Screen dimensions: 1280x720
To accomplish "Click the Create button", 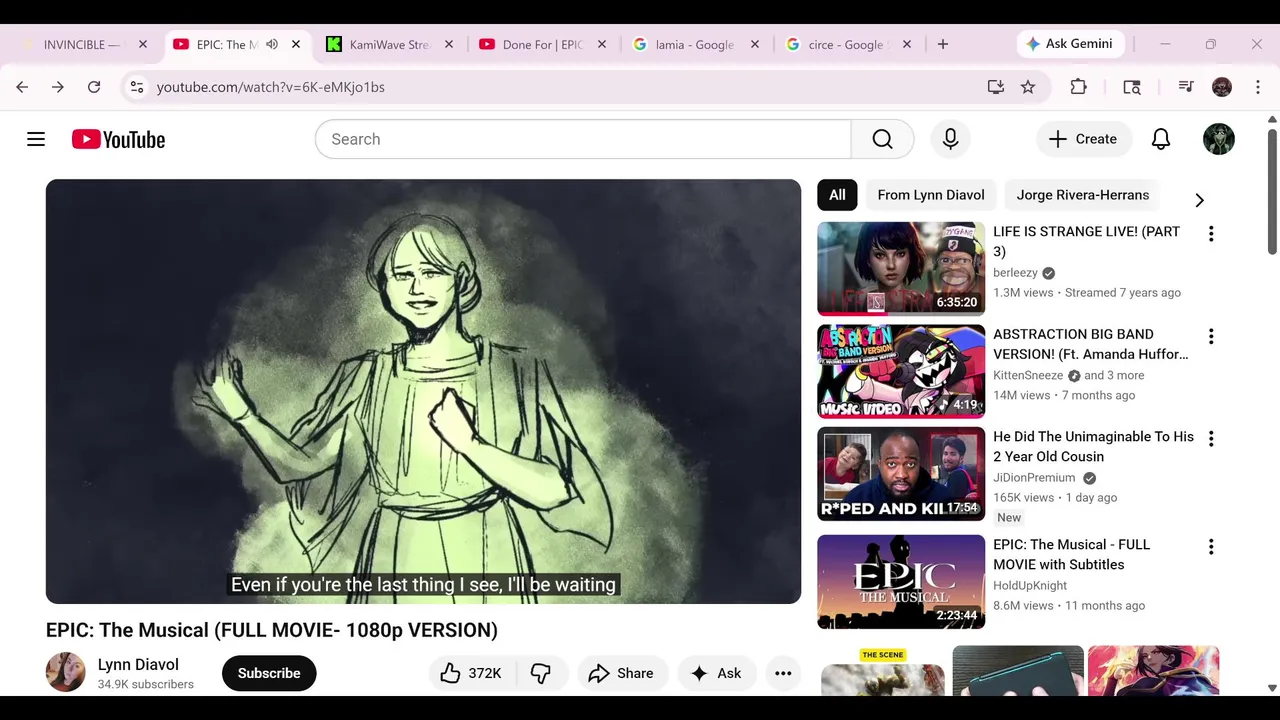I will (x=1083, y=139).
